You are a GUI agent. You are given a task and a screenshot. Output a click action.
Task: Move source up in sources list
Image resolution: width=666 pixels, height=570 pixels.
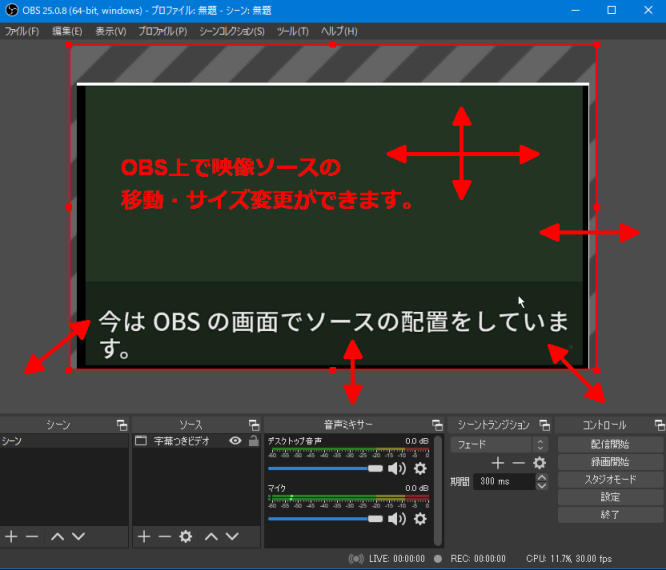(211, 536)
